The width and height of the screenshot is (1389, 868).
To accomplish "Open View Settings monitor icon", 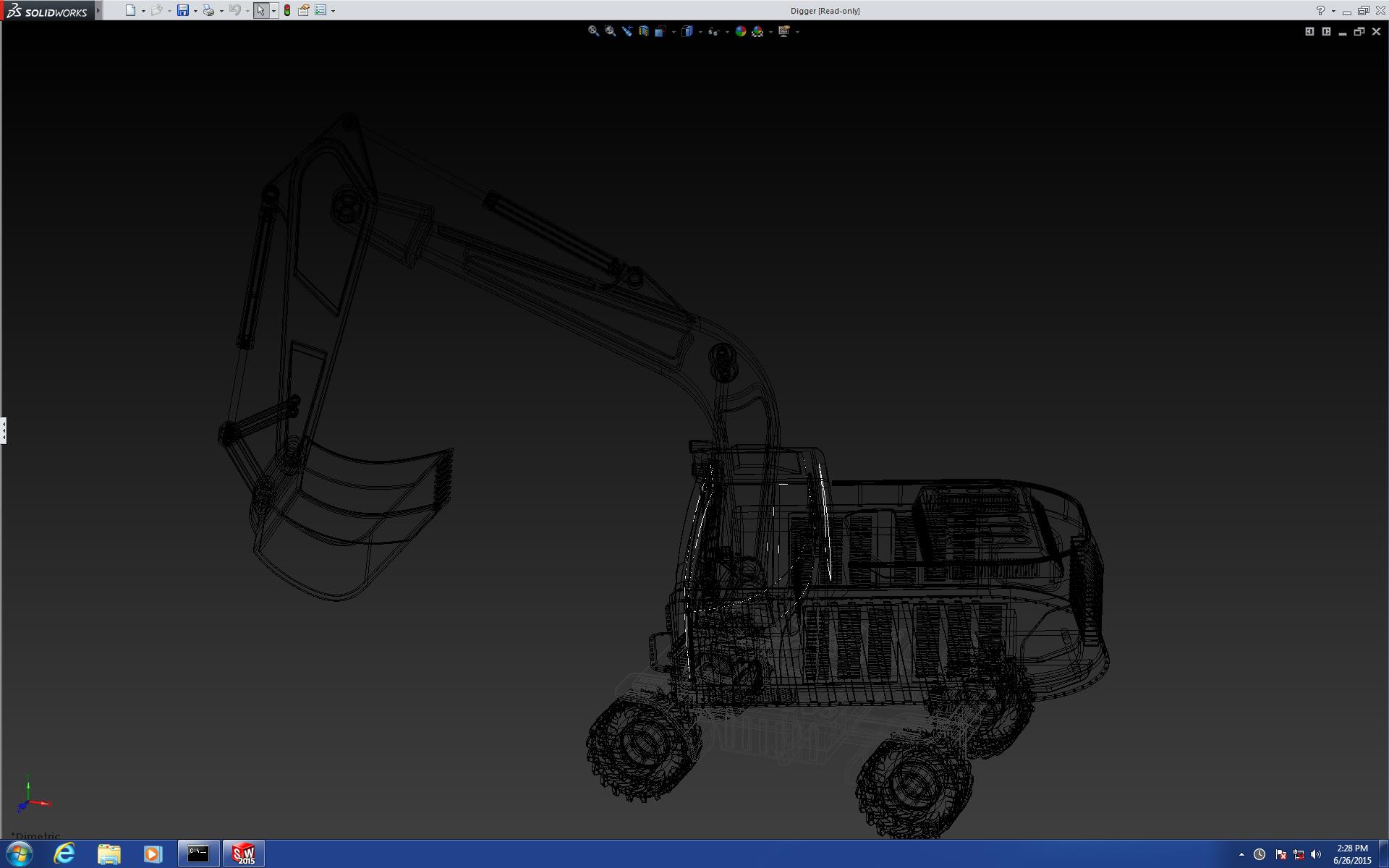I will [x=784, y=31].
